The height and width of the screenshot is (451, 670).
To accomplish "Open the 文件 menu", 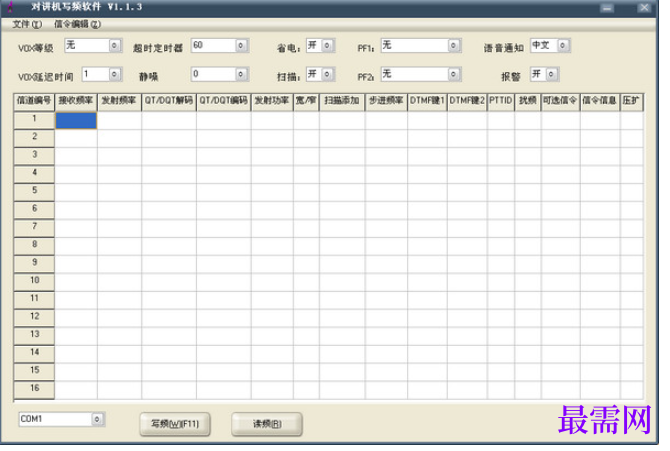I will [x=27, y=24].
